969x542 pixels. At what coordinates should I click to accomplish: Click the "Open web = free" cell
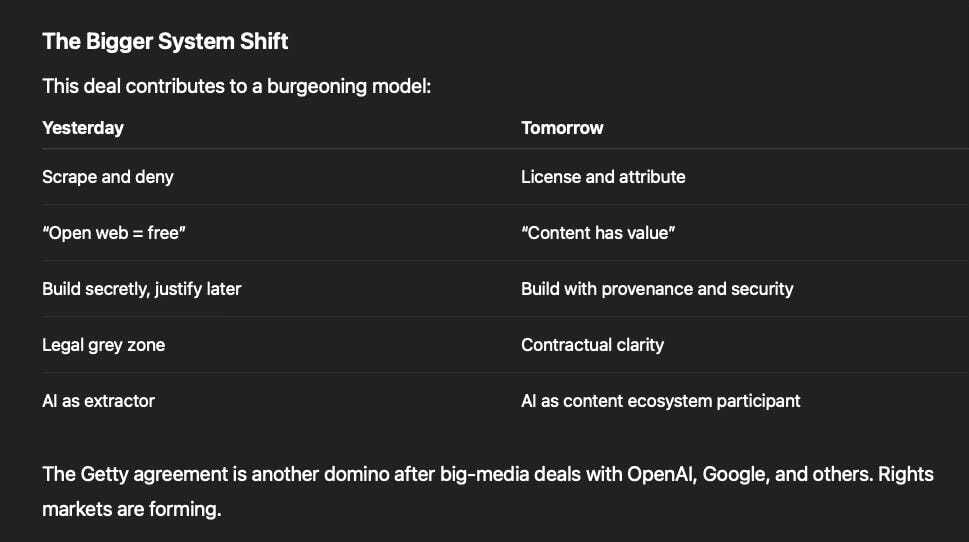click(x=114, y=233)
